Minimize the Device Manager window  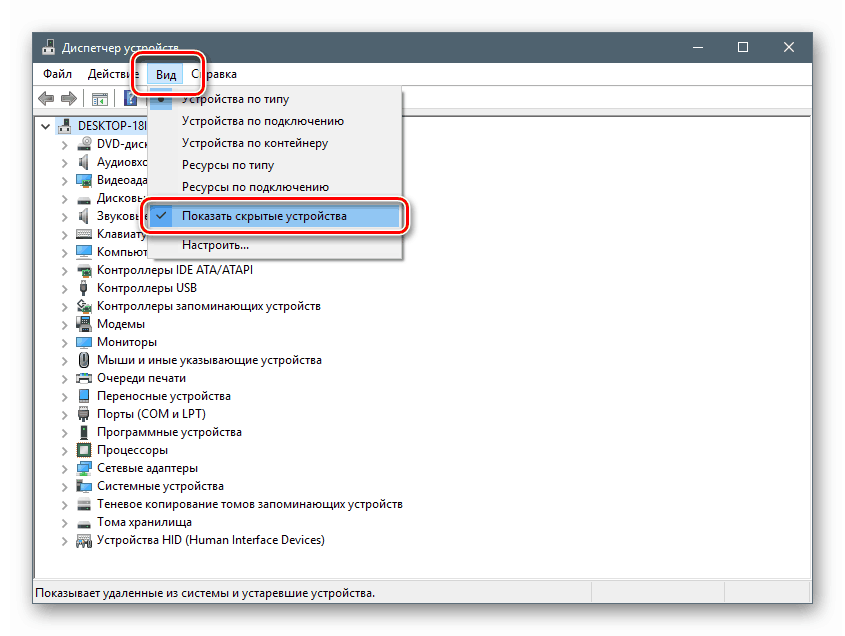click(x=698, y=47)
